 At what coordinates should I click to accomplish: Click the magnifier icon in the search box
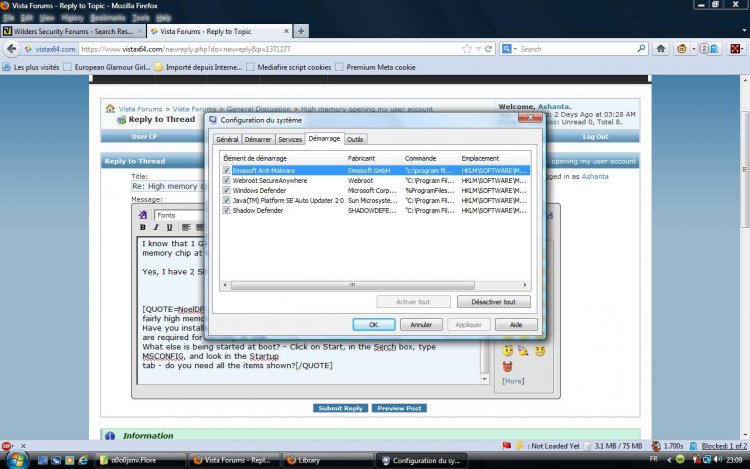point(641,48)
